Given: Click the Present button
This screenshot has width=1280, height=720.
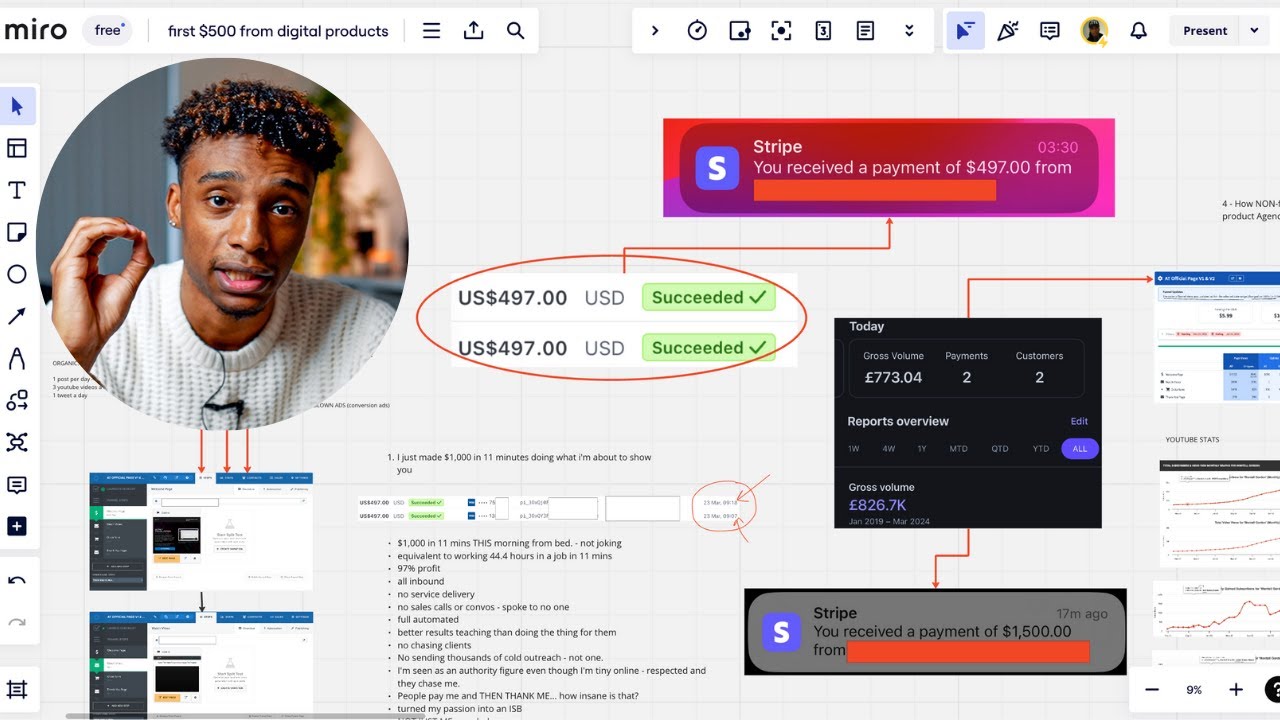Looking at the screenshot, I should coord(1205,31).
